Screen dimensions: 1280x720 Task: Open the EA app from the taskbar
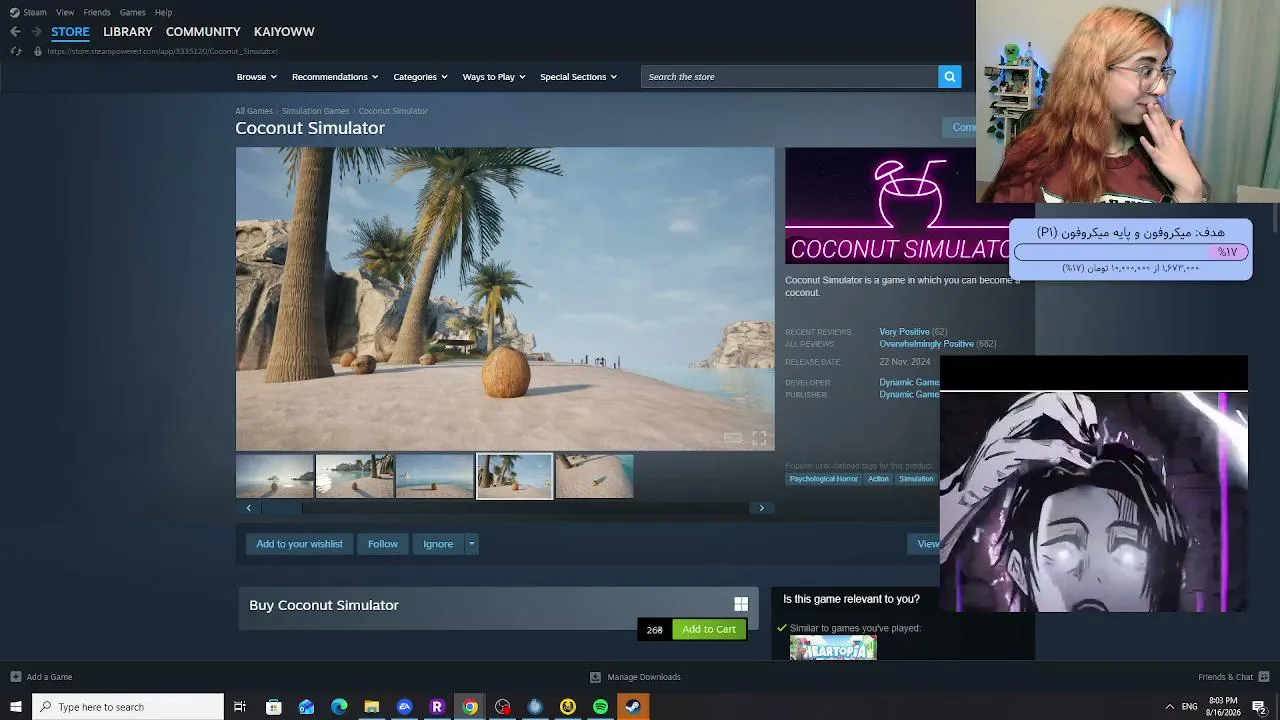(404, 707)
